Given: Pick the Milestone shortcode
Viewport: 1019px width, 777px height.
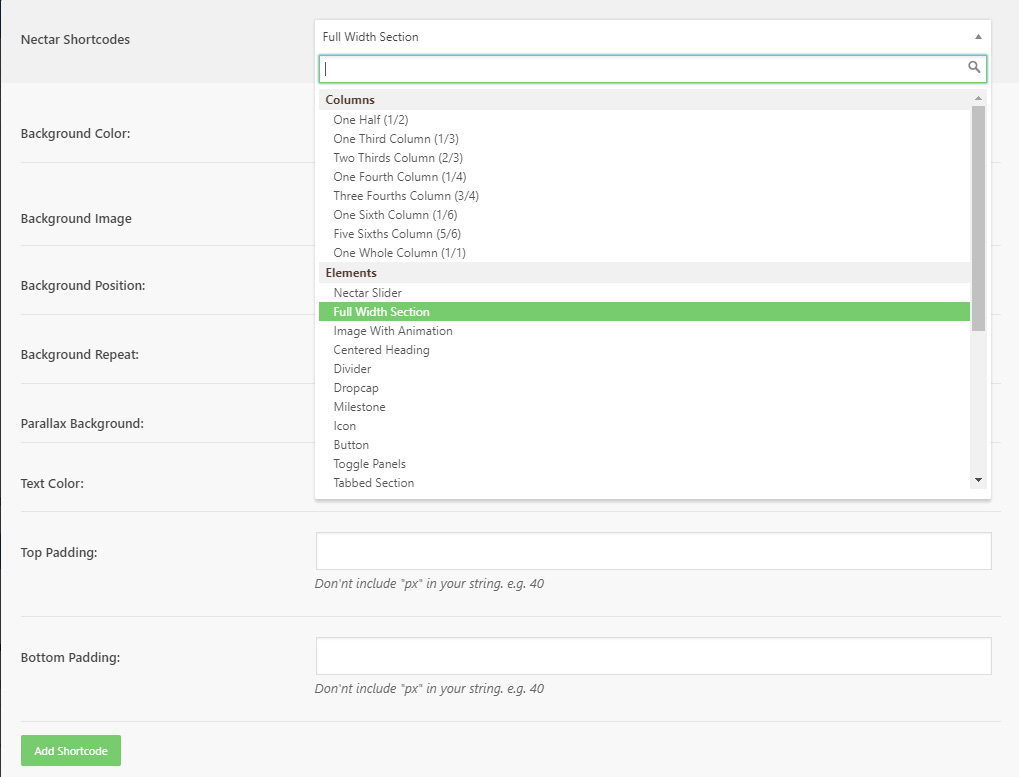Looking at the screenshot, I should click(x=359, y=407).
